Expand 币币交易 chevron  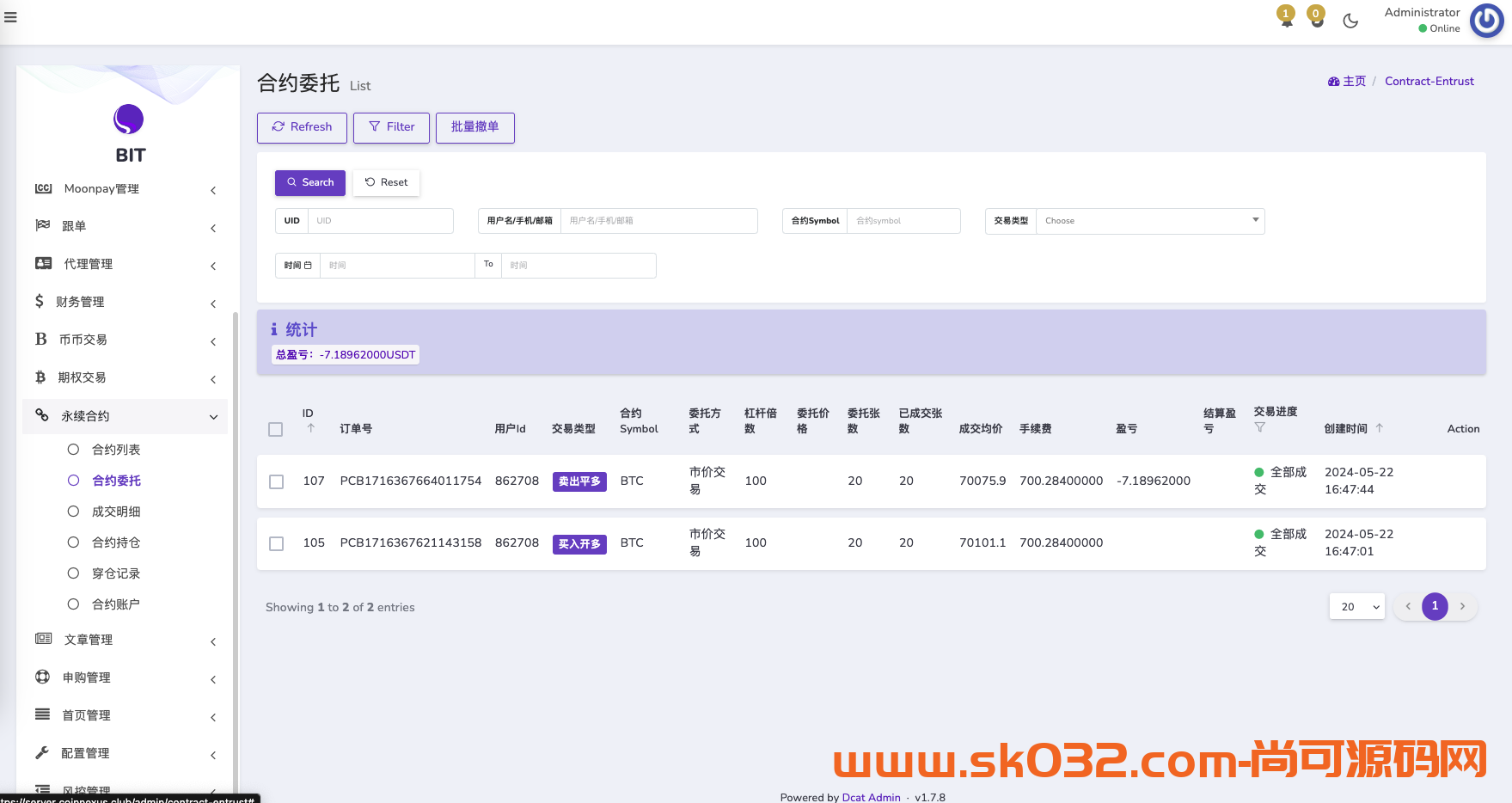[213, 341]
